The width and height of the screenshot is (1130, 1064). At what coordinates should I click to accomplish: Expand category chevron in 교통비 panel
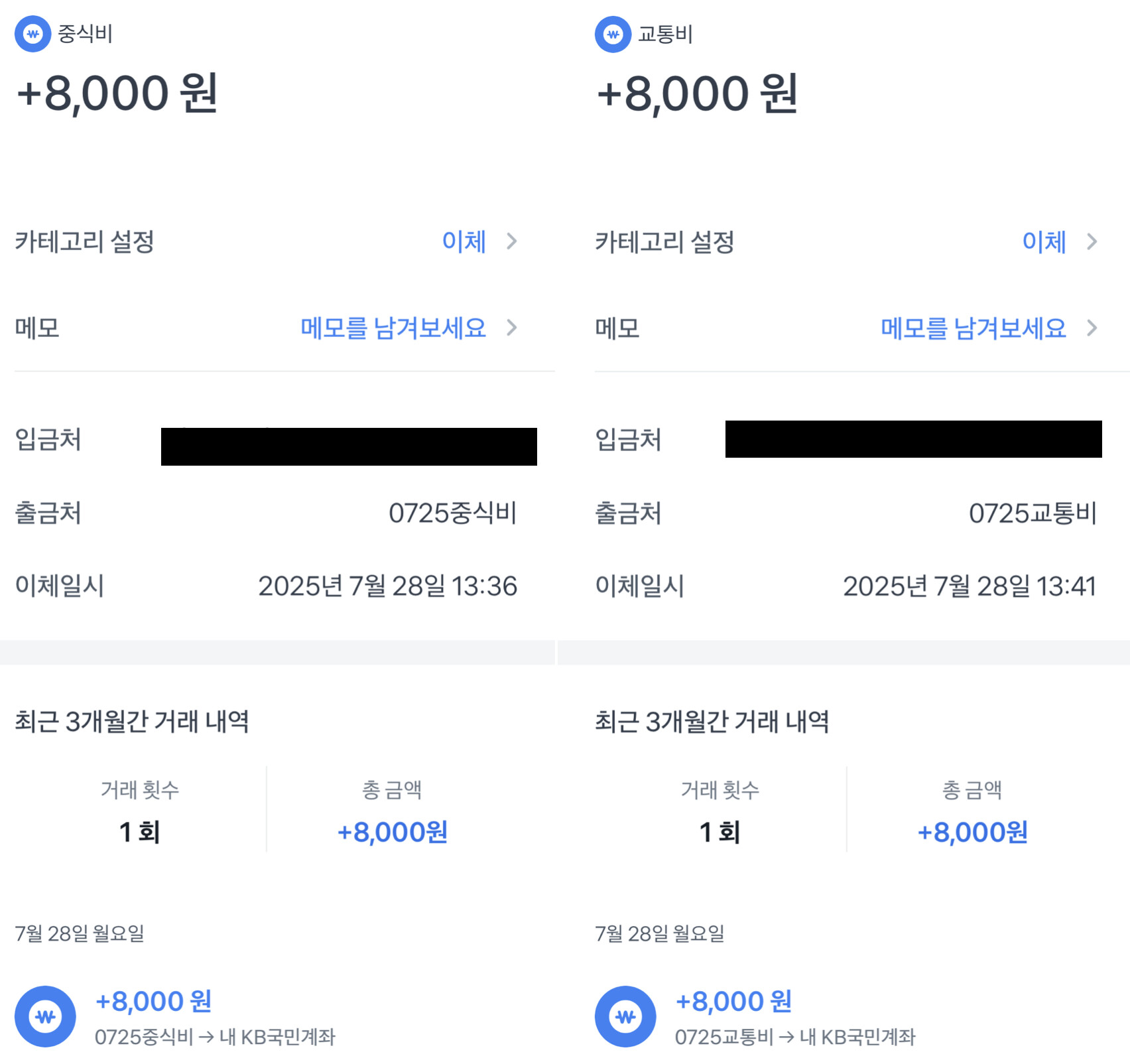tap(1092, 241)
